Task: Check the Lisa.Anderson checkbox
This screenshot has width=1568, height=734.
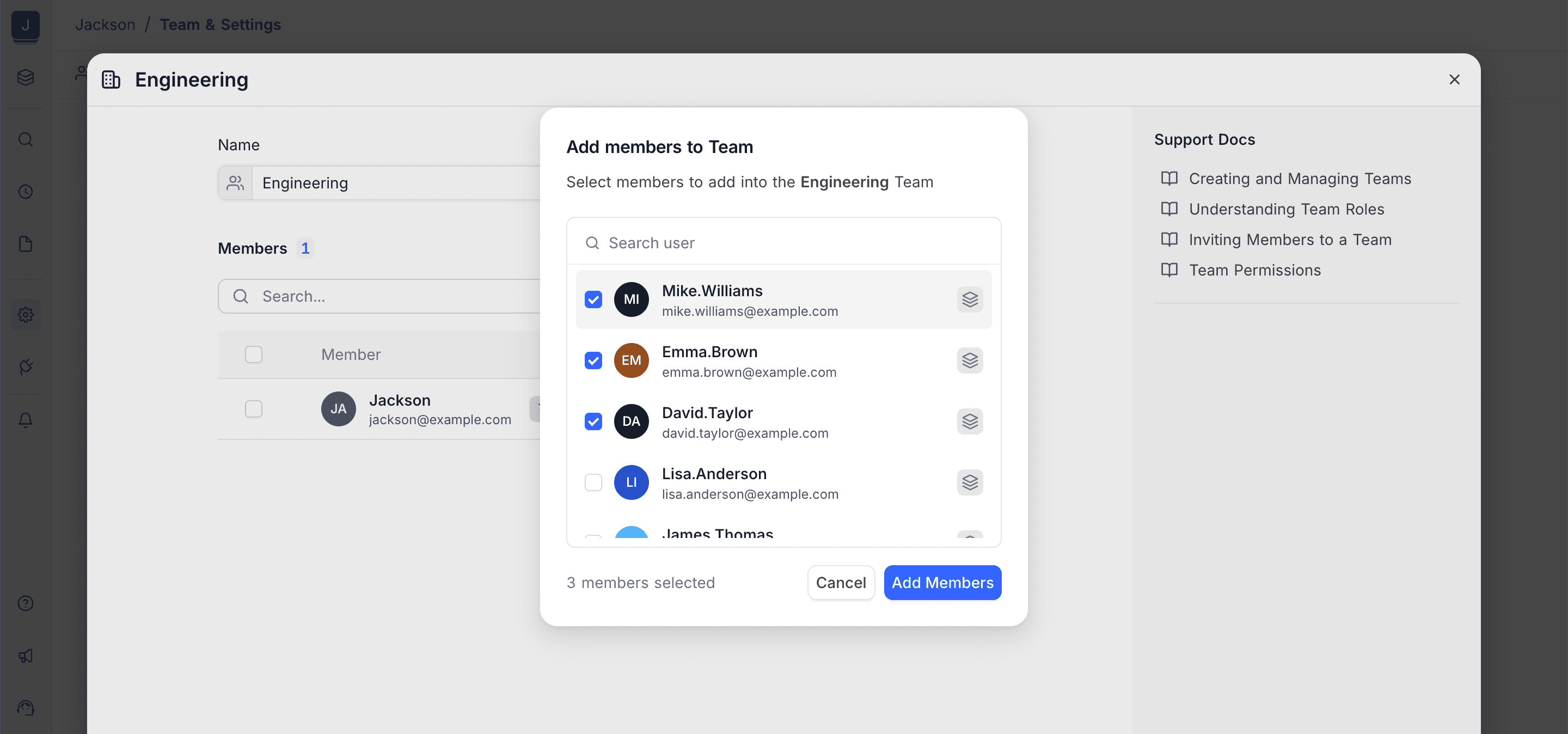Action: pos(593,482)
